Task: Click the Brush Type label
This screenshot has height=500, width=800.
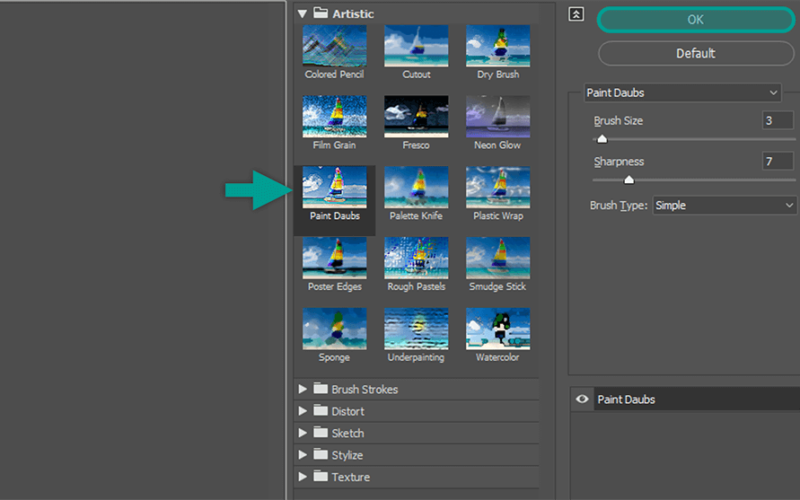Action: (x=618, y=206)
